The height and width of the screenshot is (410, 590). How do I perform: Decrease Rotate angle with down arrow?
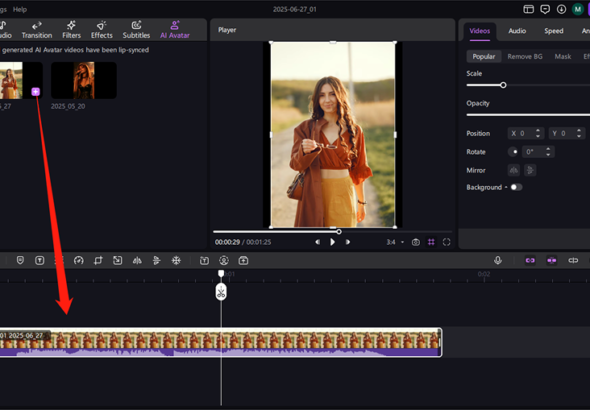click(548, 154)
